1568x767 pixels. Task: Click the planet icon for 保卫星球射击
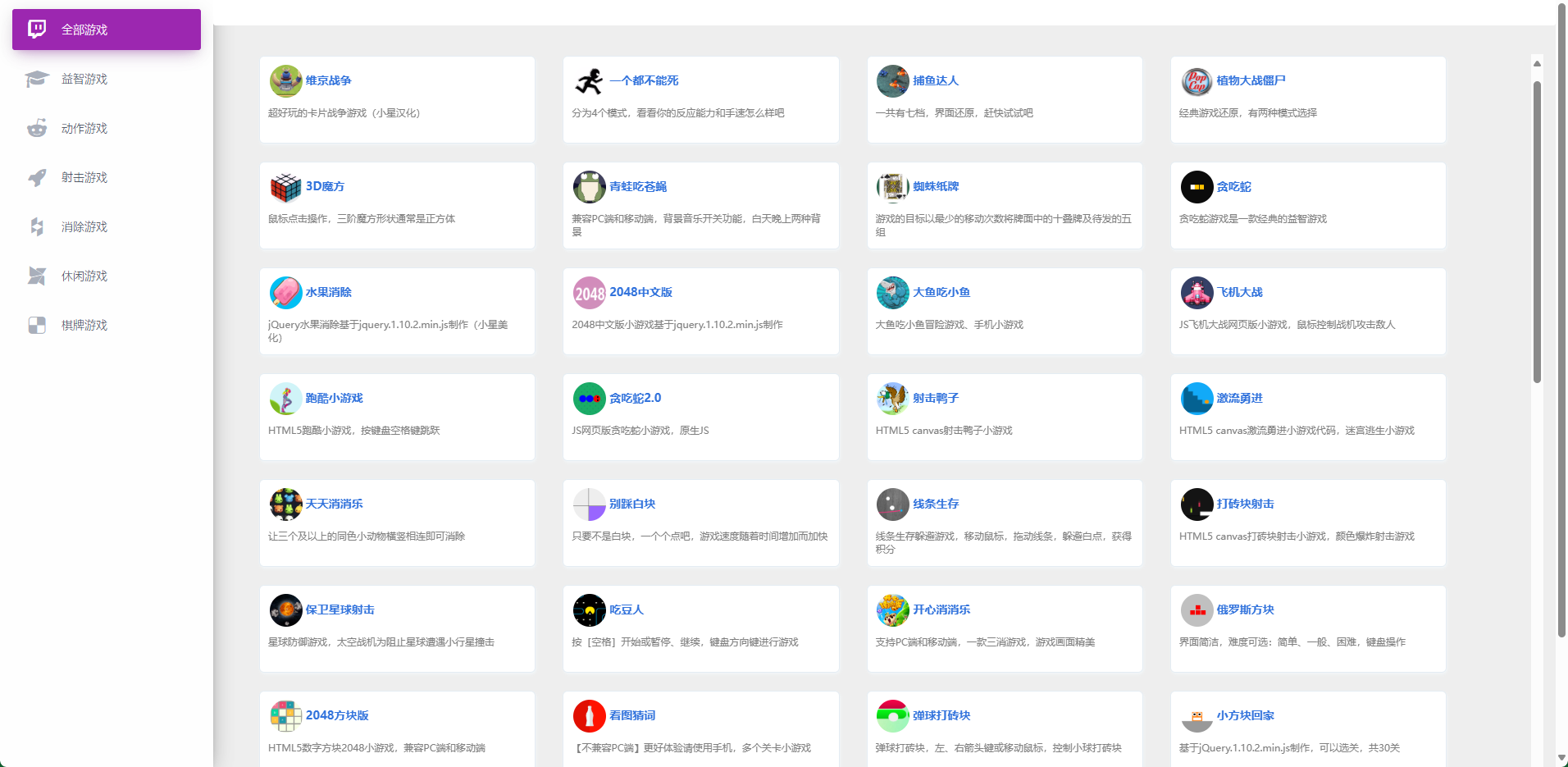coord(285,610)
